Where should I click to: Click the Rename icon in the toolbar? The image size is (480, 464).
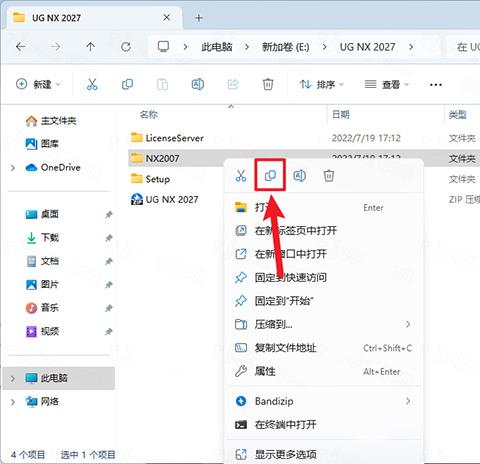click(198, 84)
